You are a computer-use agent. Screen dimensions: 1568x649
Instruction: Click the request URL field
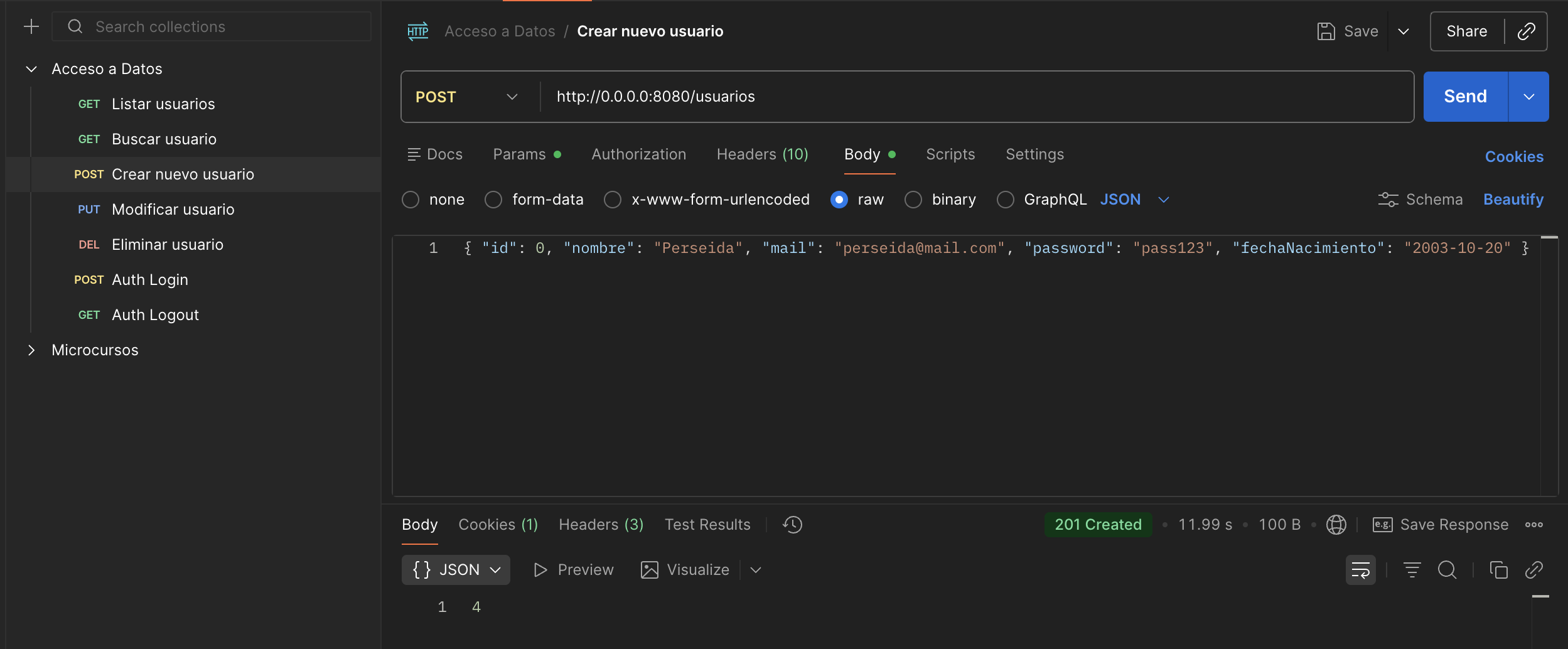tap(977, 97)
